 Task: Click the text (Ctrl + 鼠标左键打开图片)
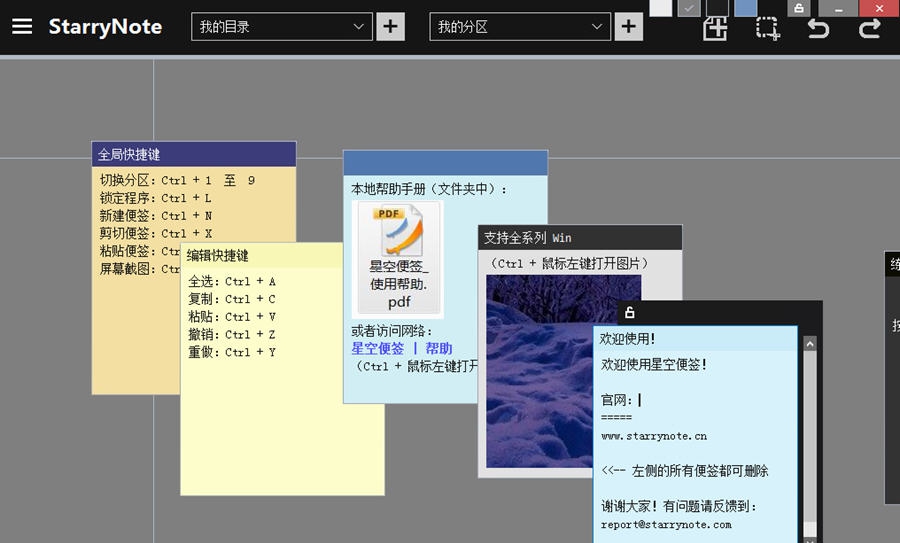(x=569, y=263)
